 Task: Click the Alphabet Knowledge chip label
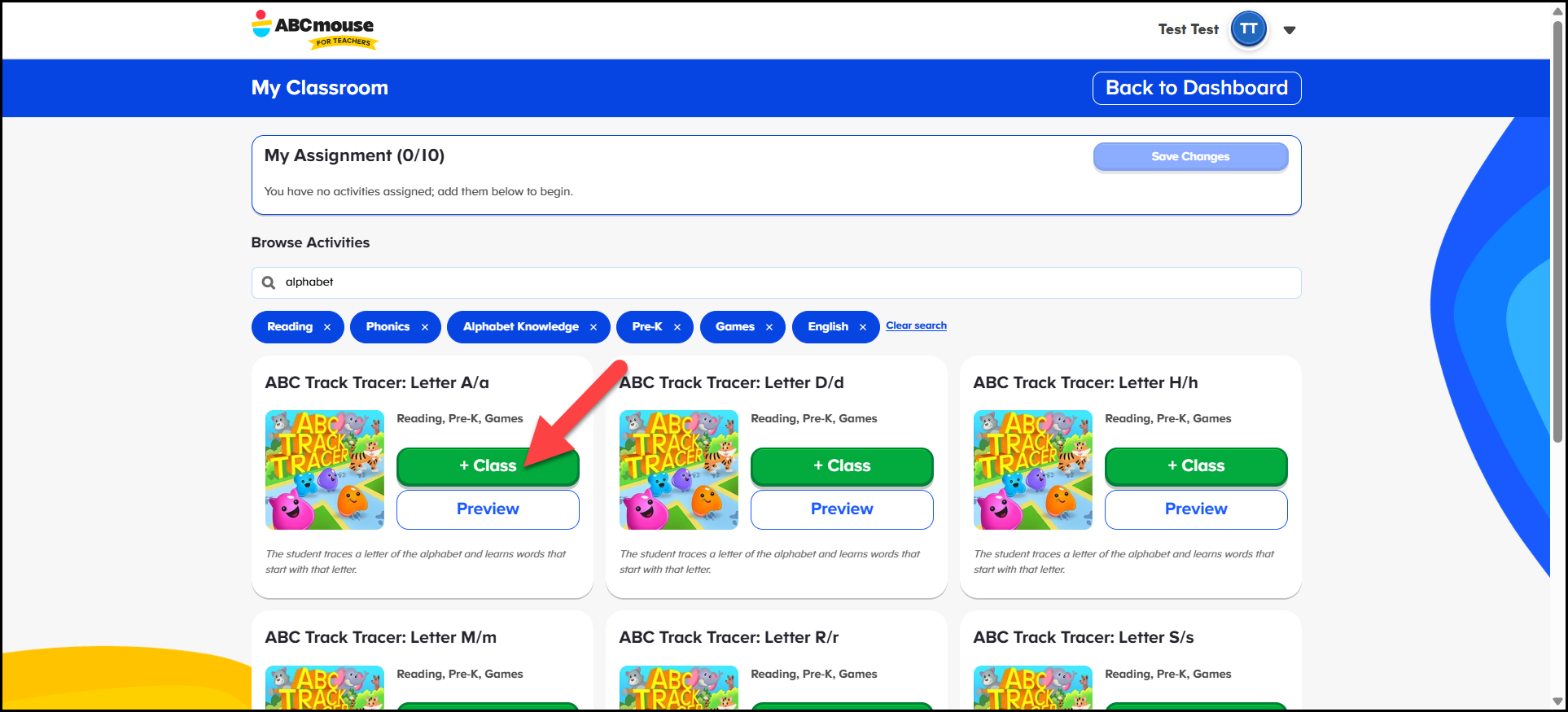click(x=521, y=326)
